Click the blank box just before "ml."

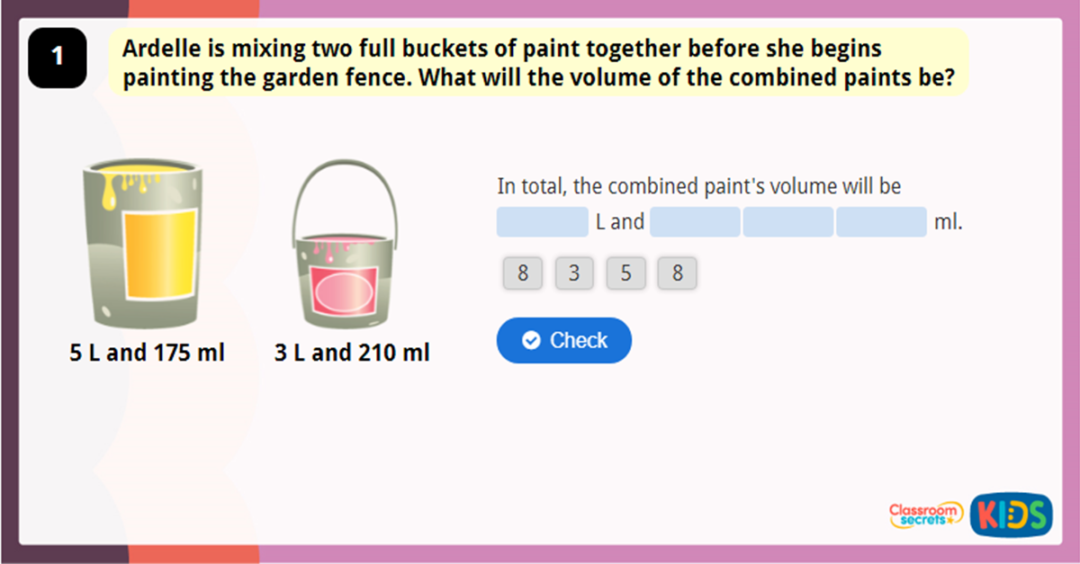pos(881,222)
